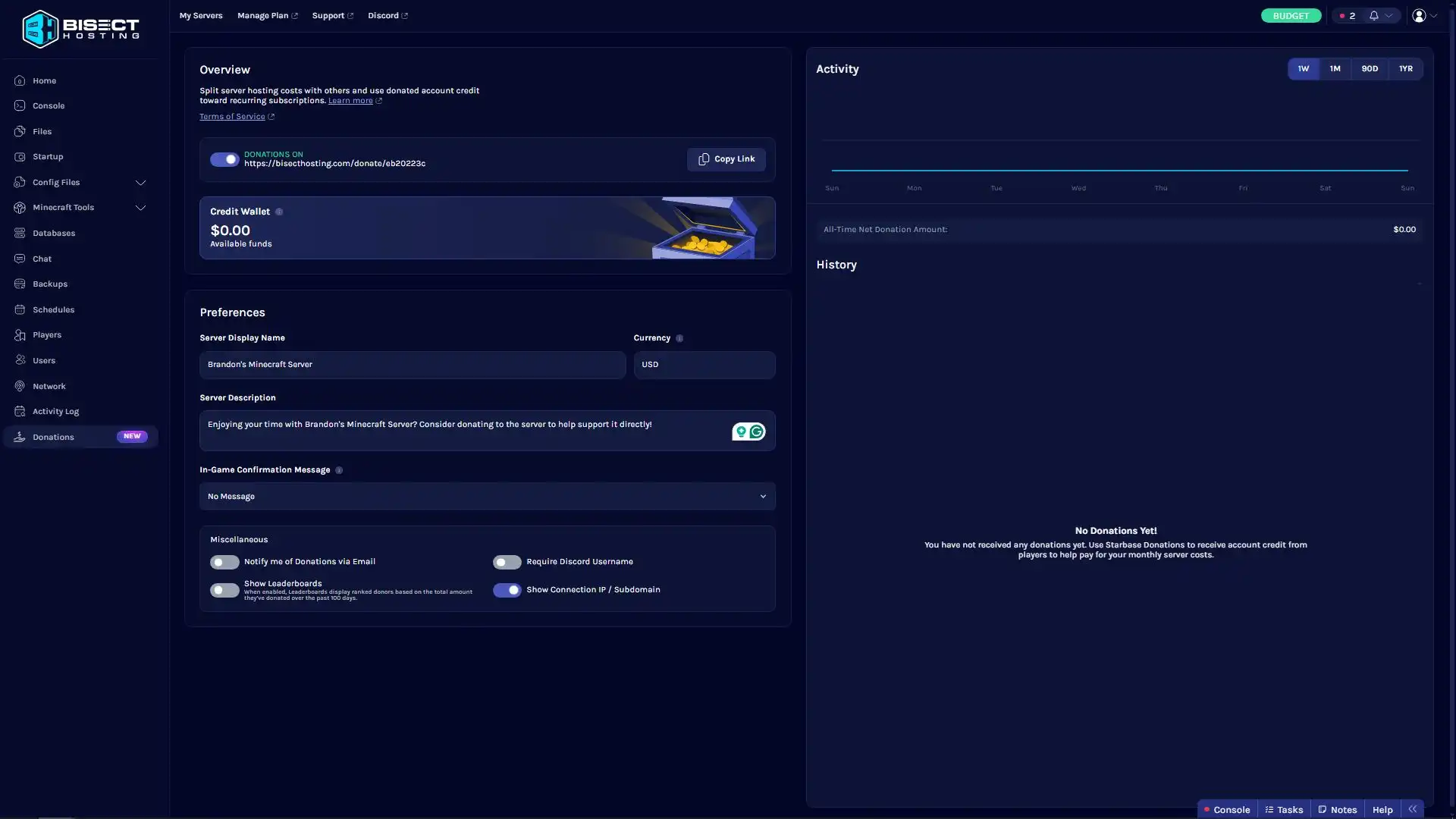
Task: Open the Terms of Service link
Action: pyautogui.click(x=232, y=117)
